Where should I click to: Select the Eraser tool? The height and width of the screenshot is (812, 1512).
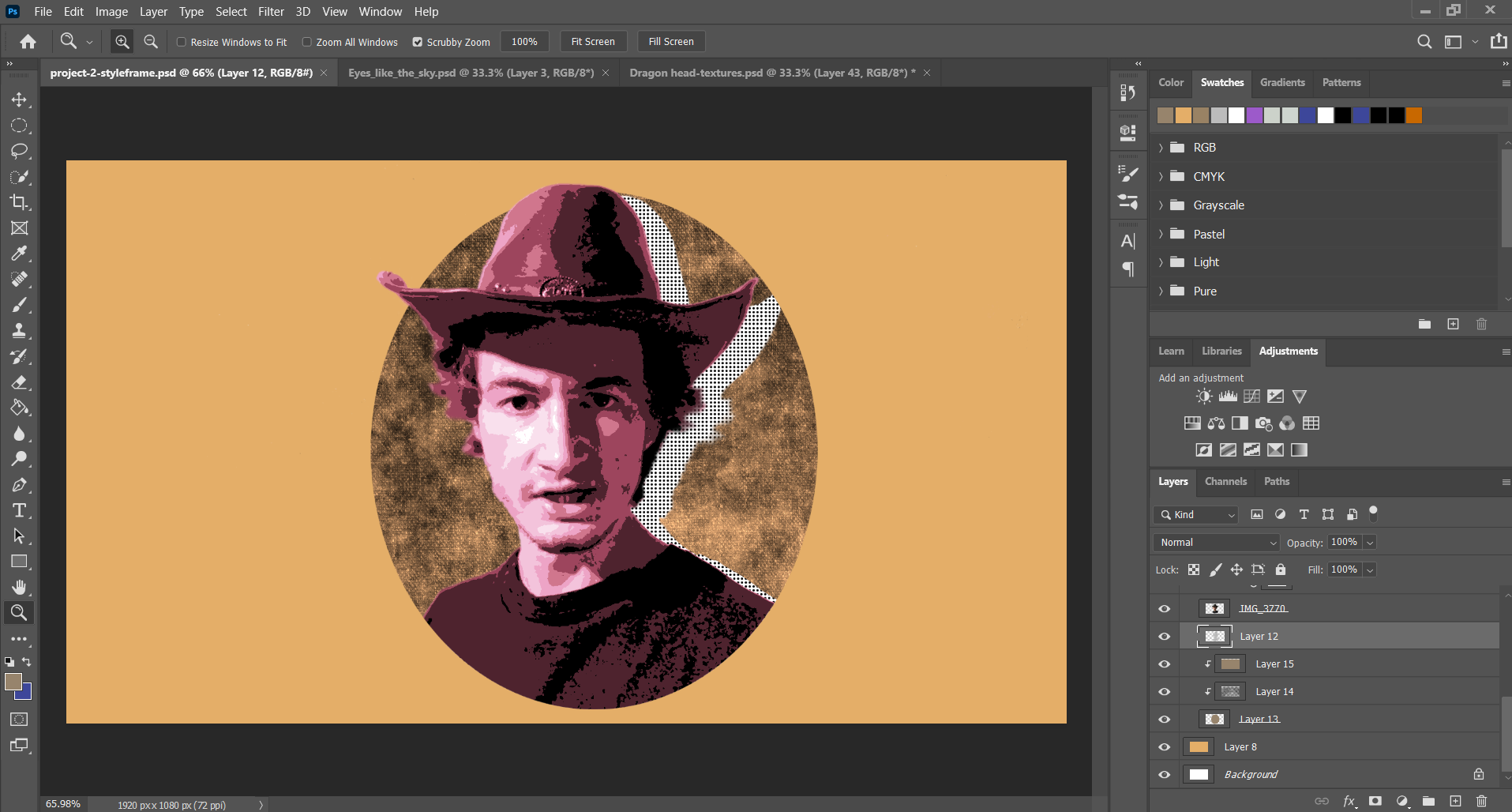(x=19, y=382)
